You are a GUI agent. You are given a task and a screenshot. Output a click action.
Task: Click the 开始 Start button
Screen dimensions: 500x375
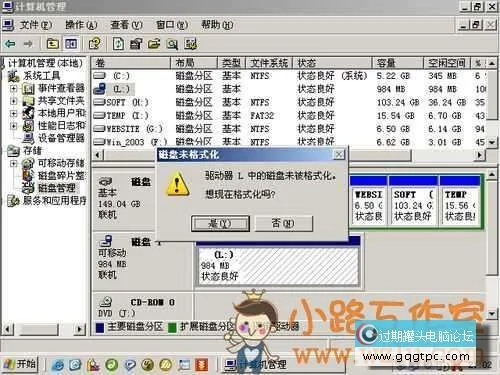pyautogui.click(x=21, y=364)
